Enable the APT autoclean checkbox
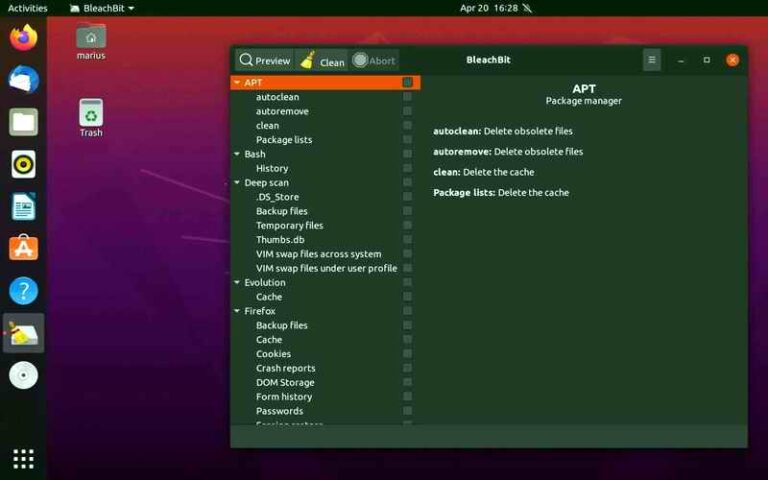 click(407, 97)
